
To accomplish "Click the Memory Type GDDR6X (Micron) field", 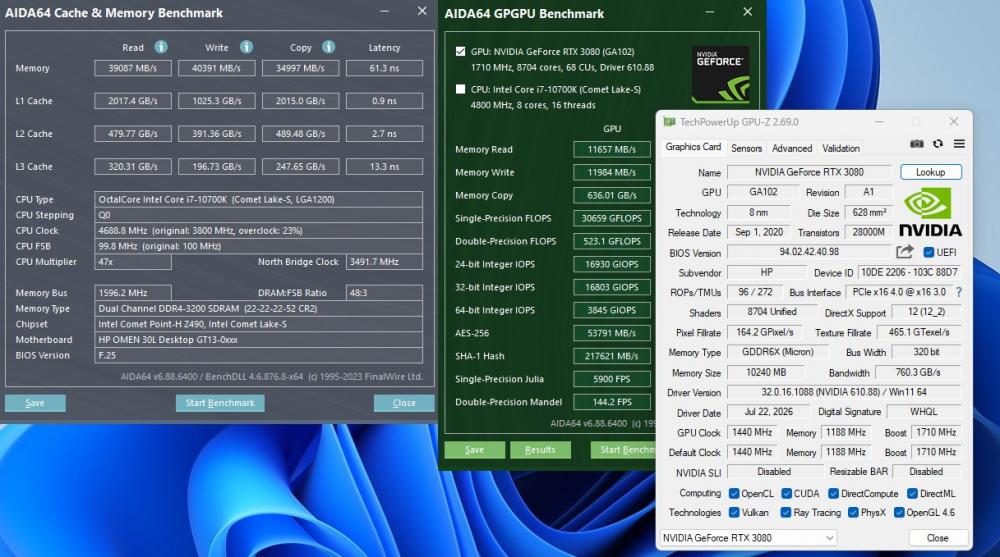I will (x=777, y=352).
